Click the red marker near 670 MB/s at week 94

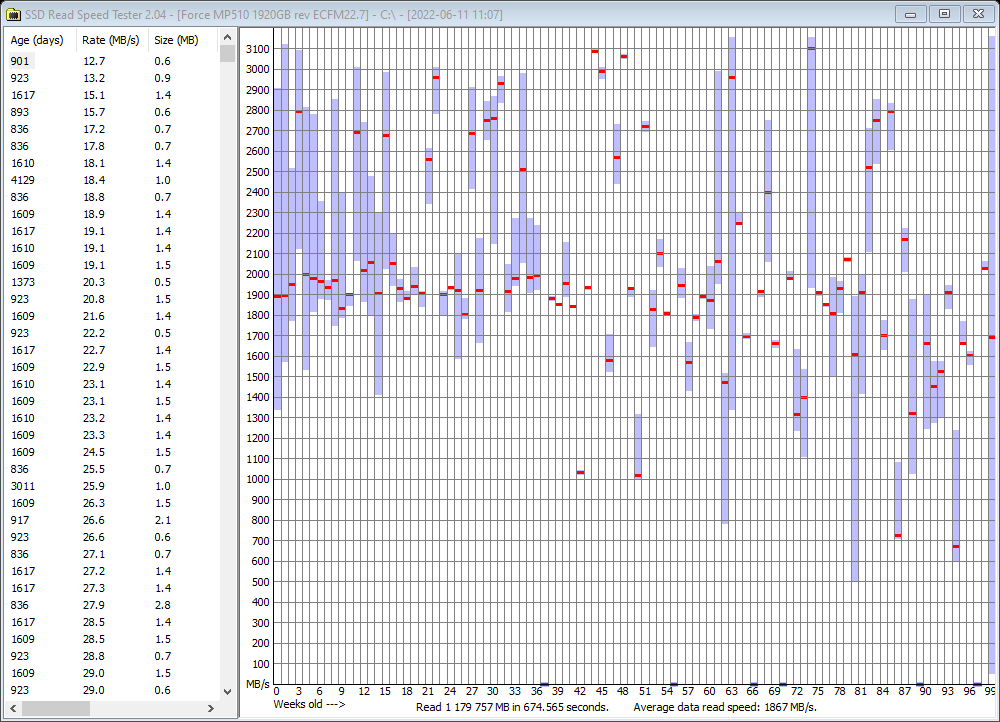click(956, 547)
